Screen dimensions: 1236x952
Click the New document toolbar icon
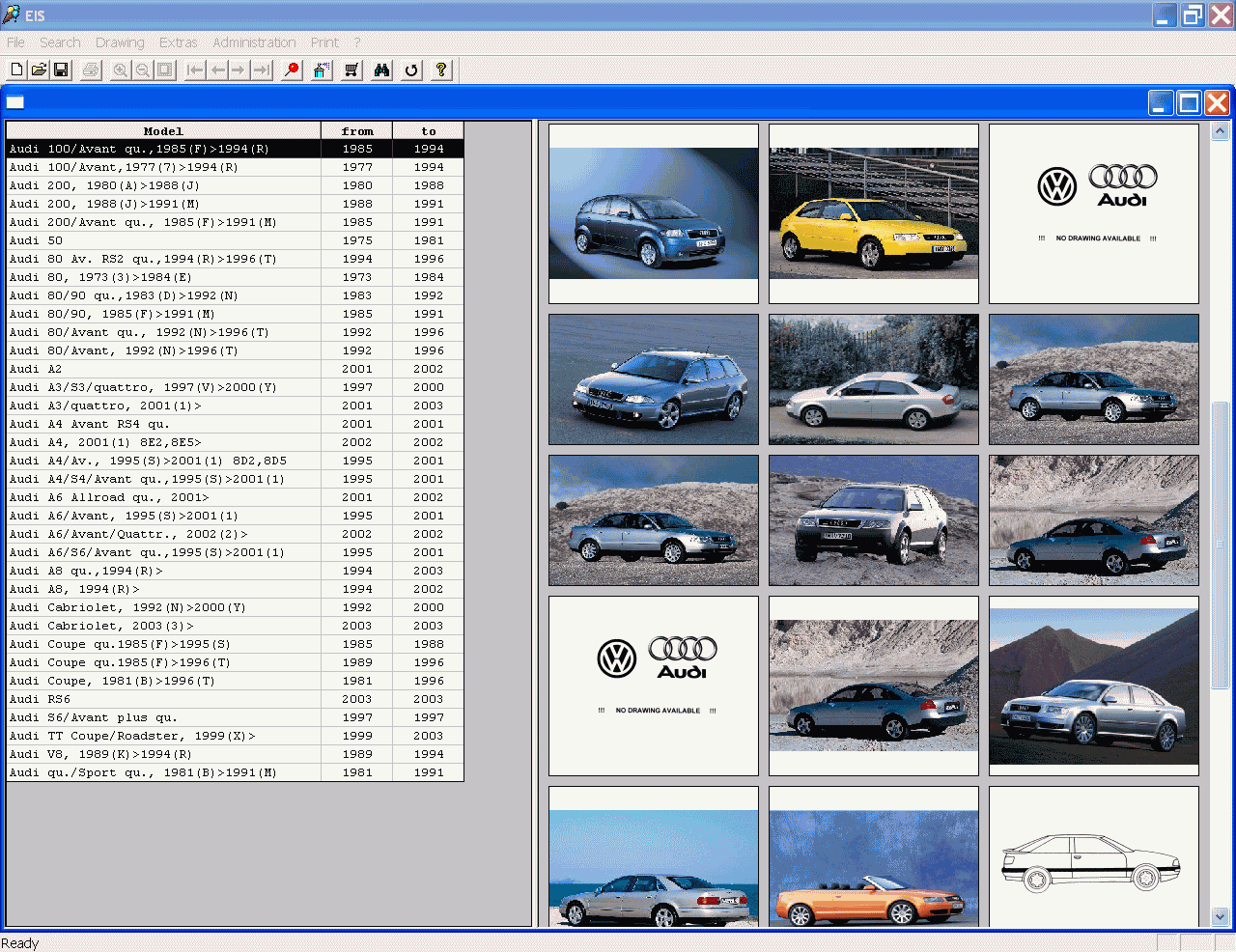16,70
